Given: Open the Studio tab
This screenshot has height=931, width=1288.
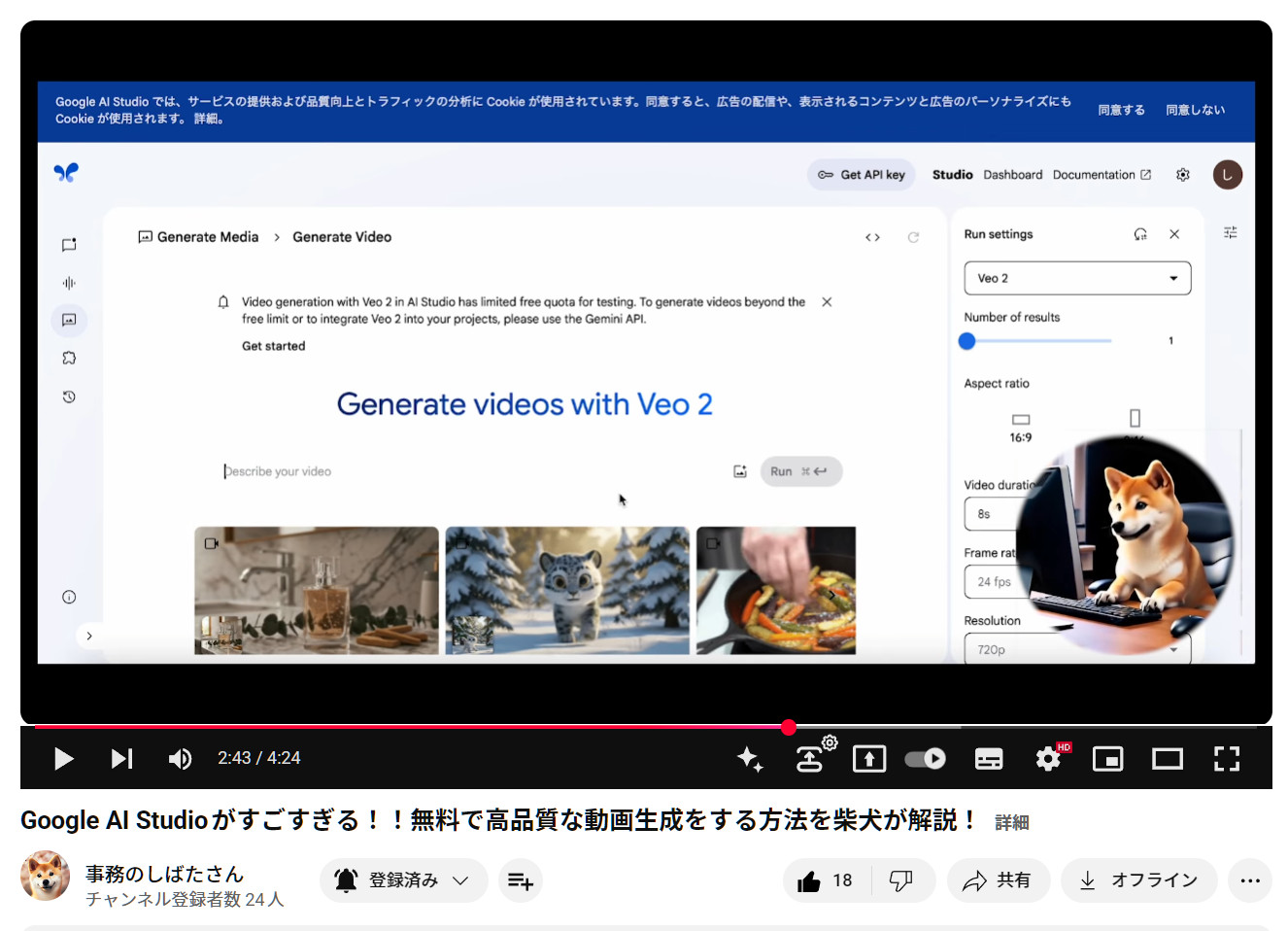Looking at the screenshot, I should (952, 175).
